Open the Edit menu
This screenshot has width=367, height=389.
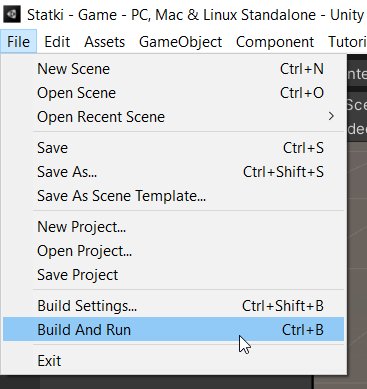[x=57, y=42]
